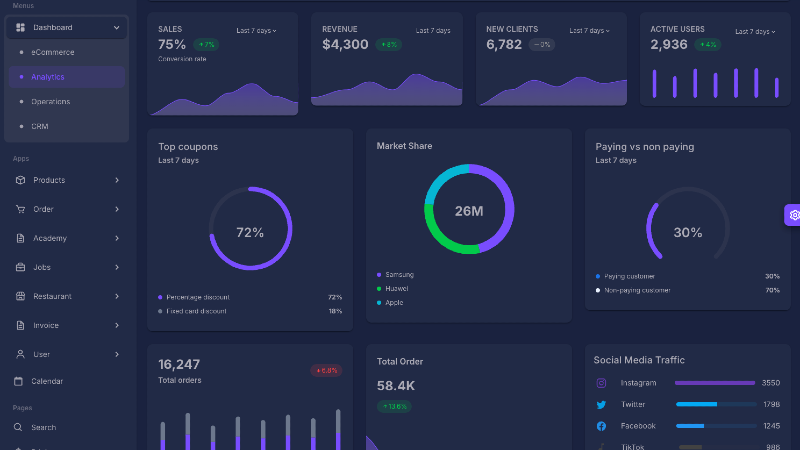
Task: Click the Instagram icon in Social Media Traffic
Action: click(601, 383)
